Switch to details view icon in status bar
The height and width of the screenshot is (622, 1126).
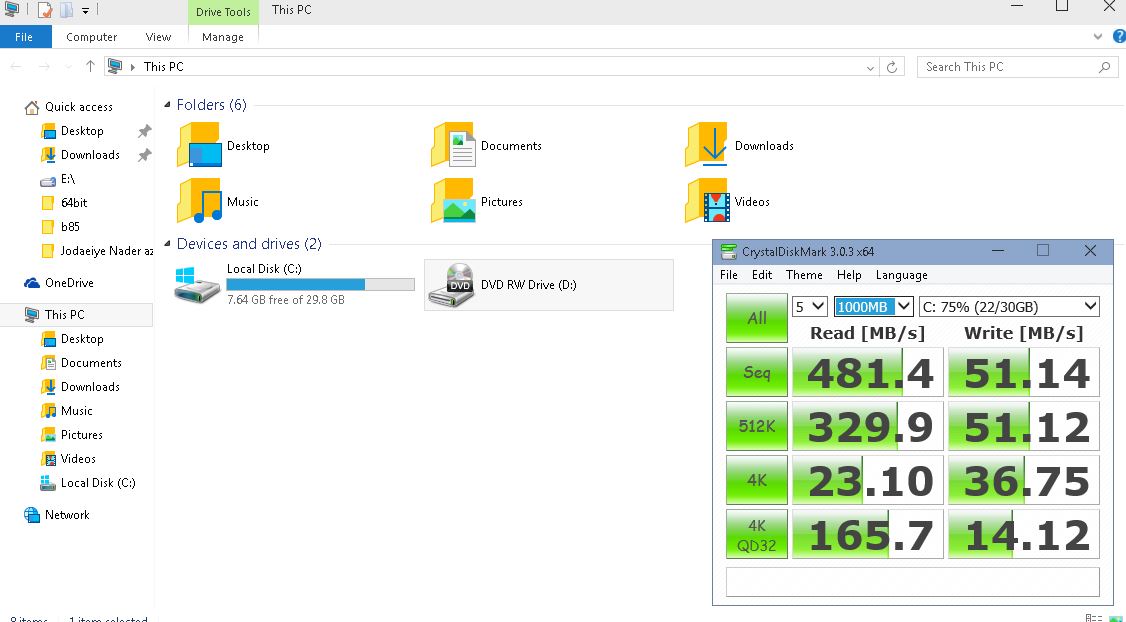(x=1094, y=618)
